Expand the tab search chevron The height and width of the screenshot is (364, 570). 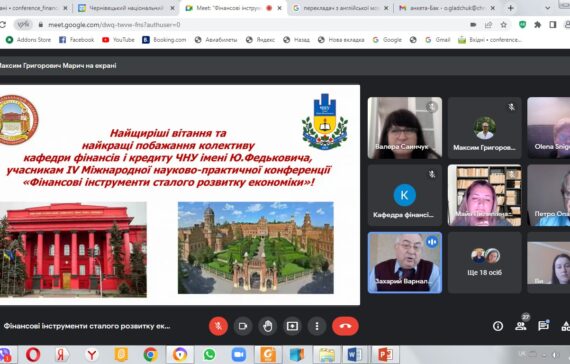(x=547, y=8)
